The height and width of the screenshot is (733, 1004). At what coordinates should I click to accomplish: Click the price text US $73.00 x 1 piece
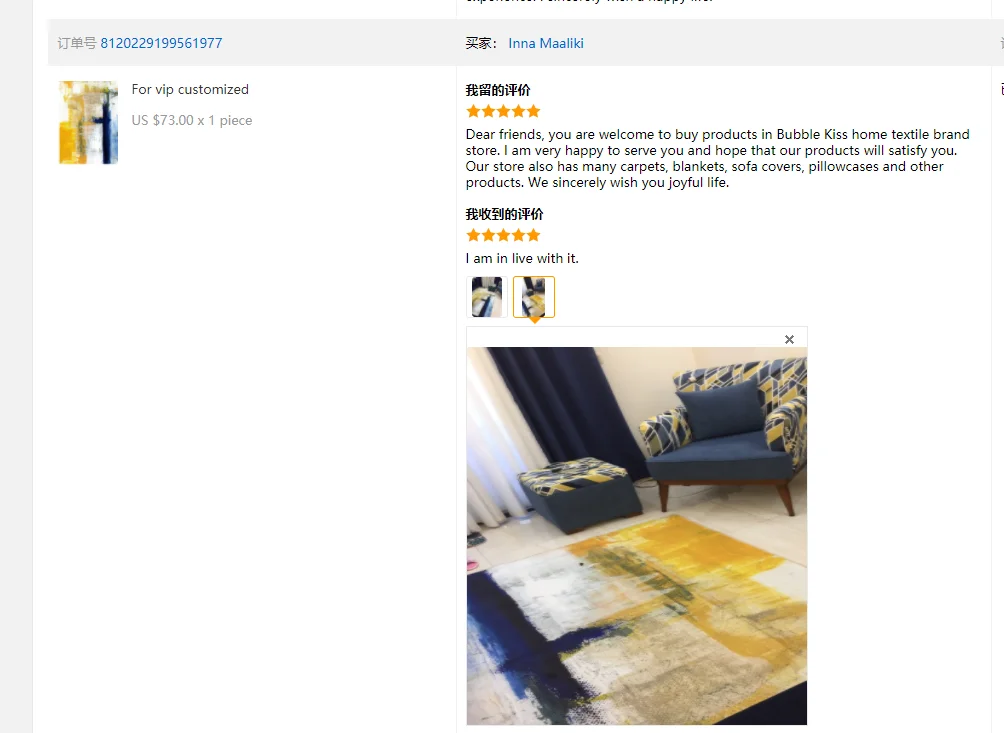(191, 120)
